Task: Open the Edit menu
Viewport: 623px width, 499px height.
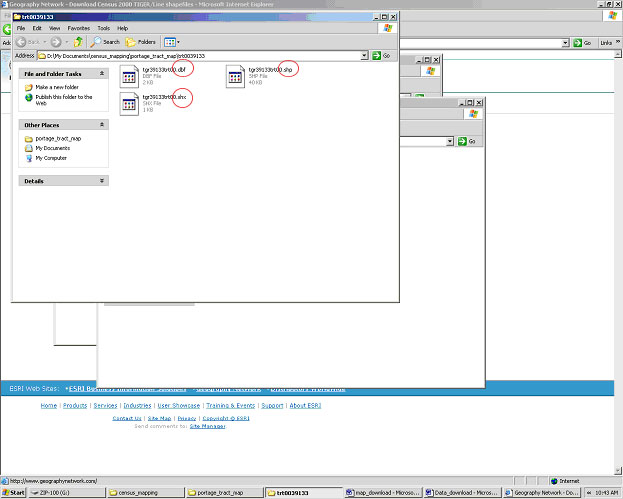Action: click(37, 28)
